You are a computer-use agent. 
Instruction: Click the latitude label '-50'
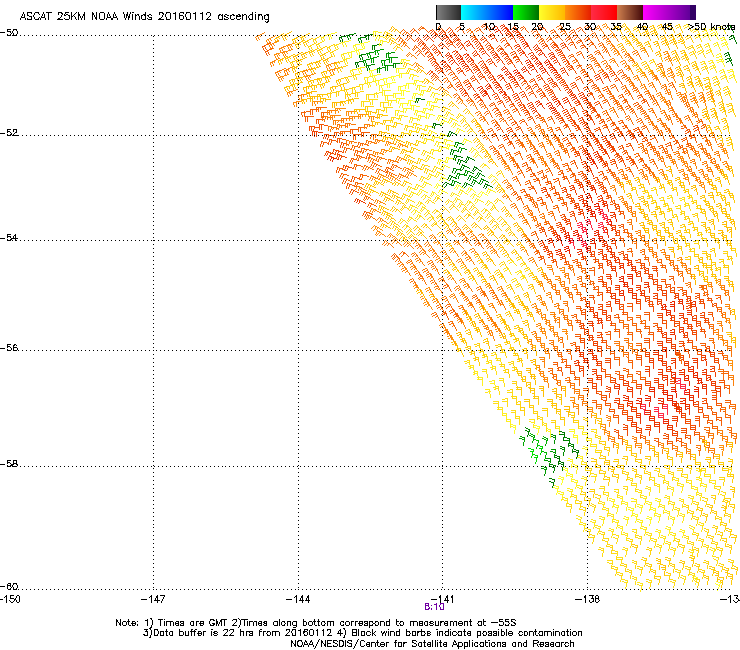tap(9, 33)
